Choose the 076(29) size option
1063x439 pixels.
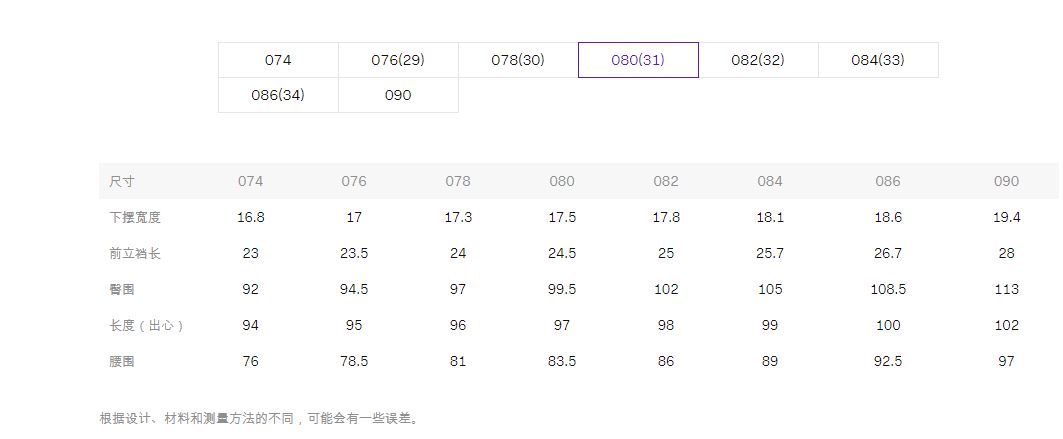tap(398, 60)
